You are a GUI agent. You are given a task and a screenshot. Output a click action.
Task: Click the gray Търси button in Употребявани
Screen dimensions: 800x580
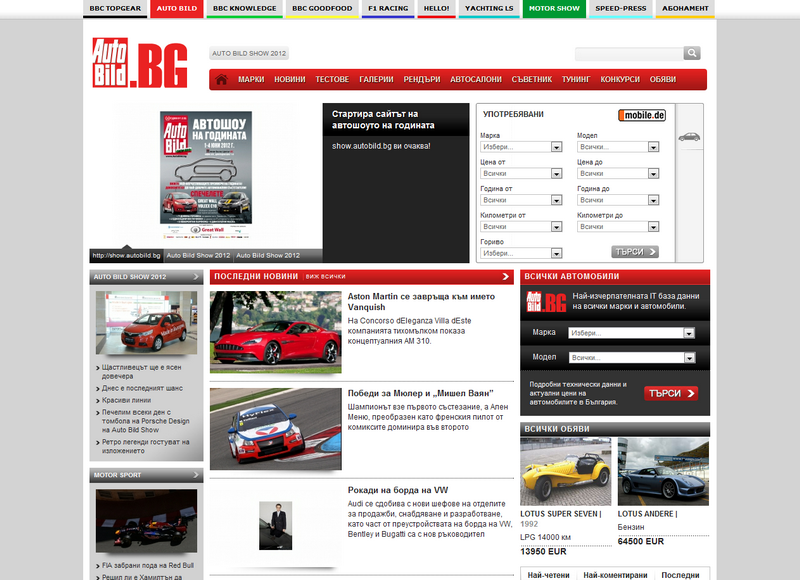click(x=635, y=252)
